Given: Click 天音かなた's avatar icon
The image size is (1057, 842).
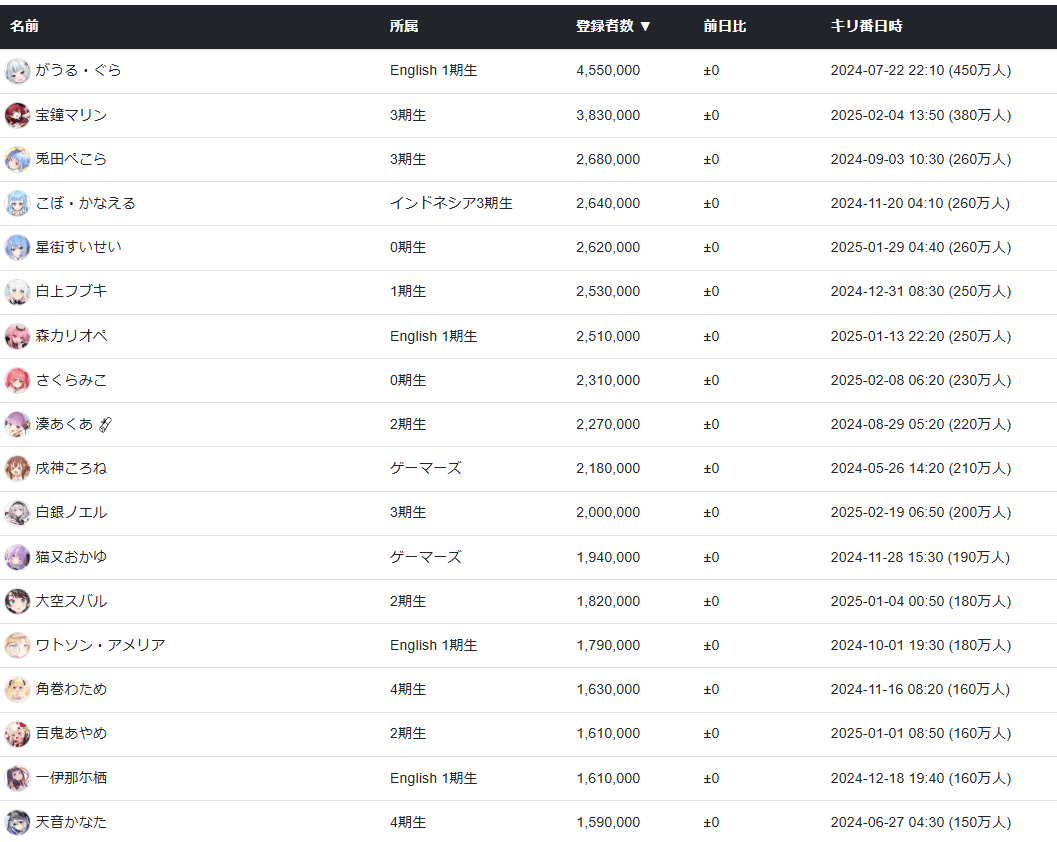Looking at the screenshot, I should [17, 822].
